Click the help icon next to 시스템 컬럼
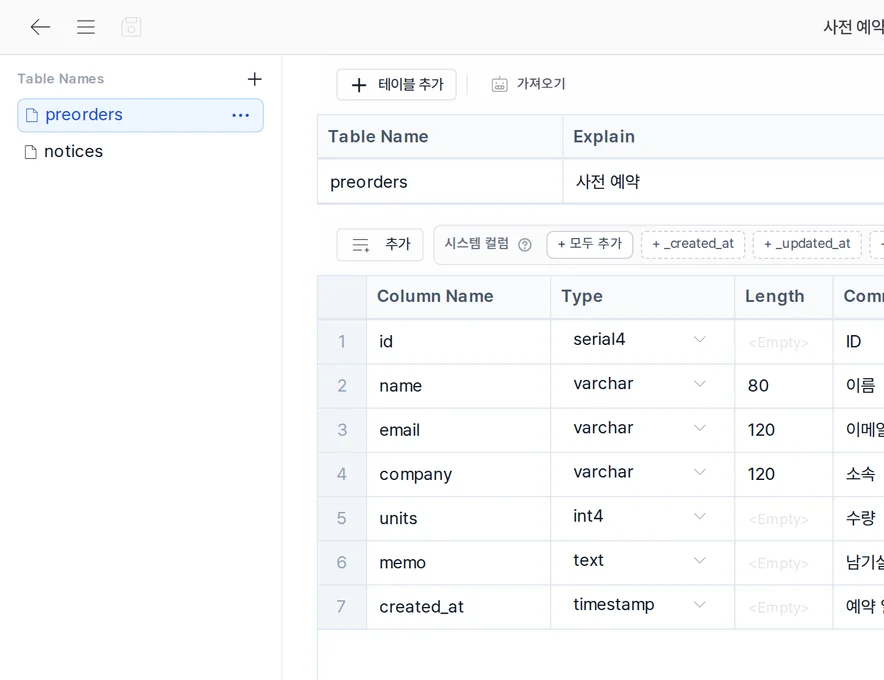This screenshot has width=884, height=680. click(525, 244)
